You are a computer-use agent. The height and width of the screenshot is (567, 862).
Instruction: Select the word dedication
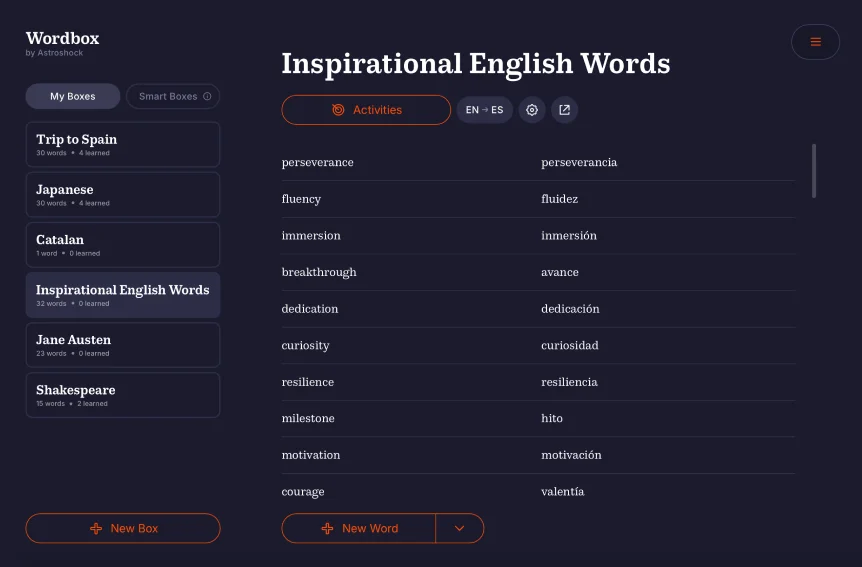[x=310, y=309]
